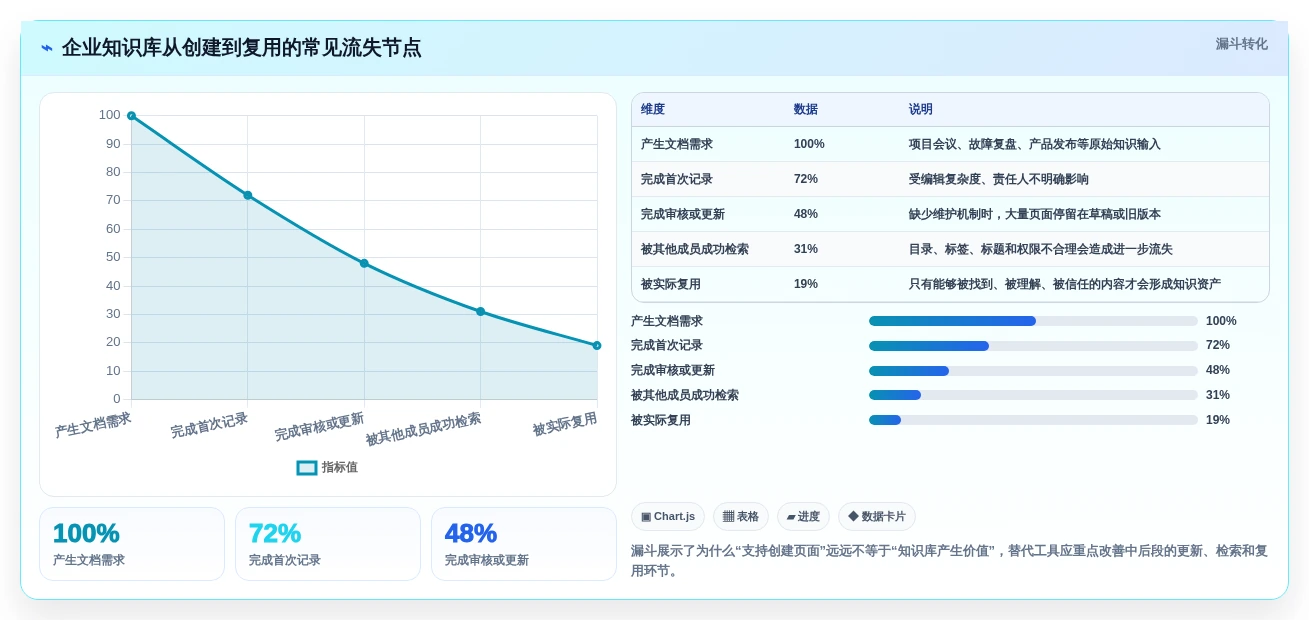
Task: Click the chart data point at 19
Action: [597, 345]
